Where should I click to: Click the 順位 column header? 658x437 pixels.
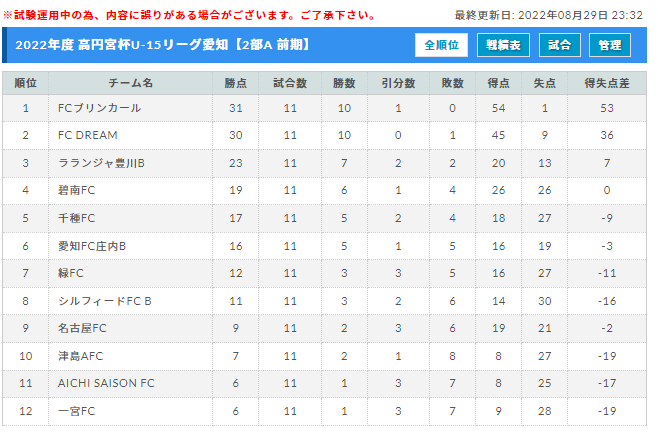pos(26,83)
